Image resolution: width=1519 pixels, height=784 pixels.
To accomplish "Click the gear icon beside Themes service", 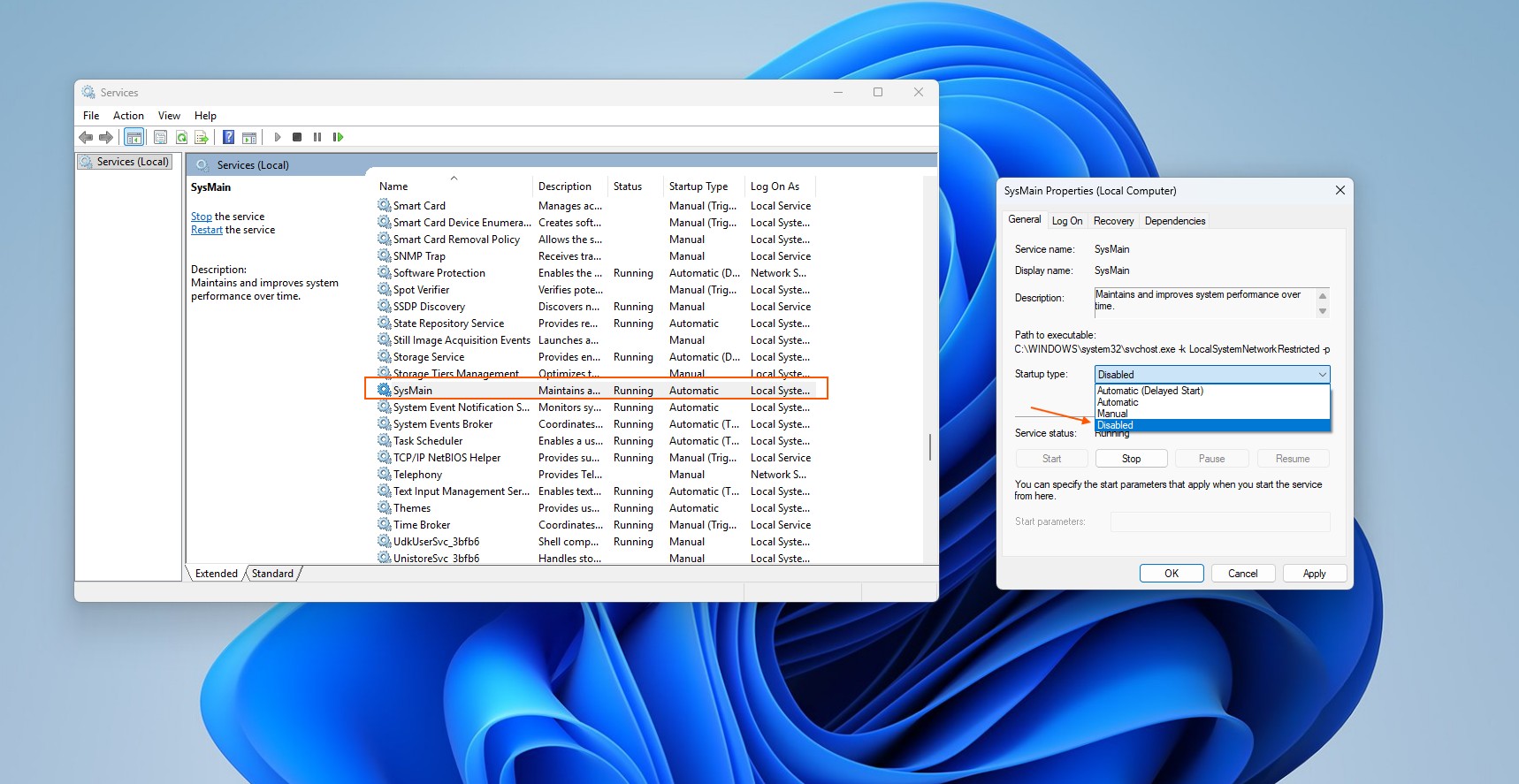I will [x=385, y=507].
